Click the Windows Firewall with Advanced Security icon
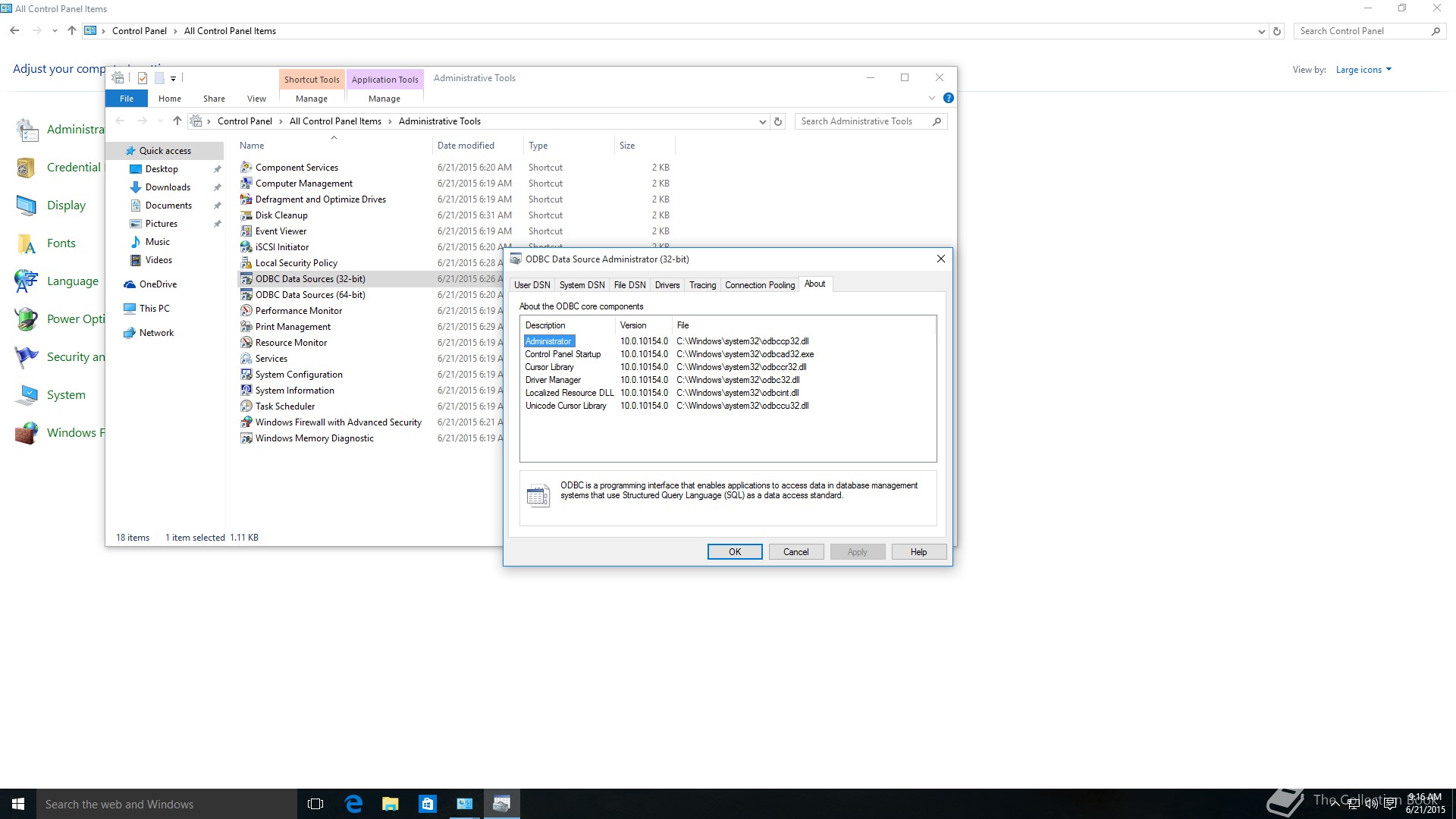 [x=246, y=422]
